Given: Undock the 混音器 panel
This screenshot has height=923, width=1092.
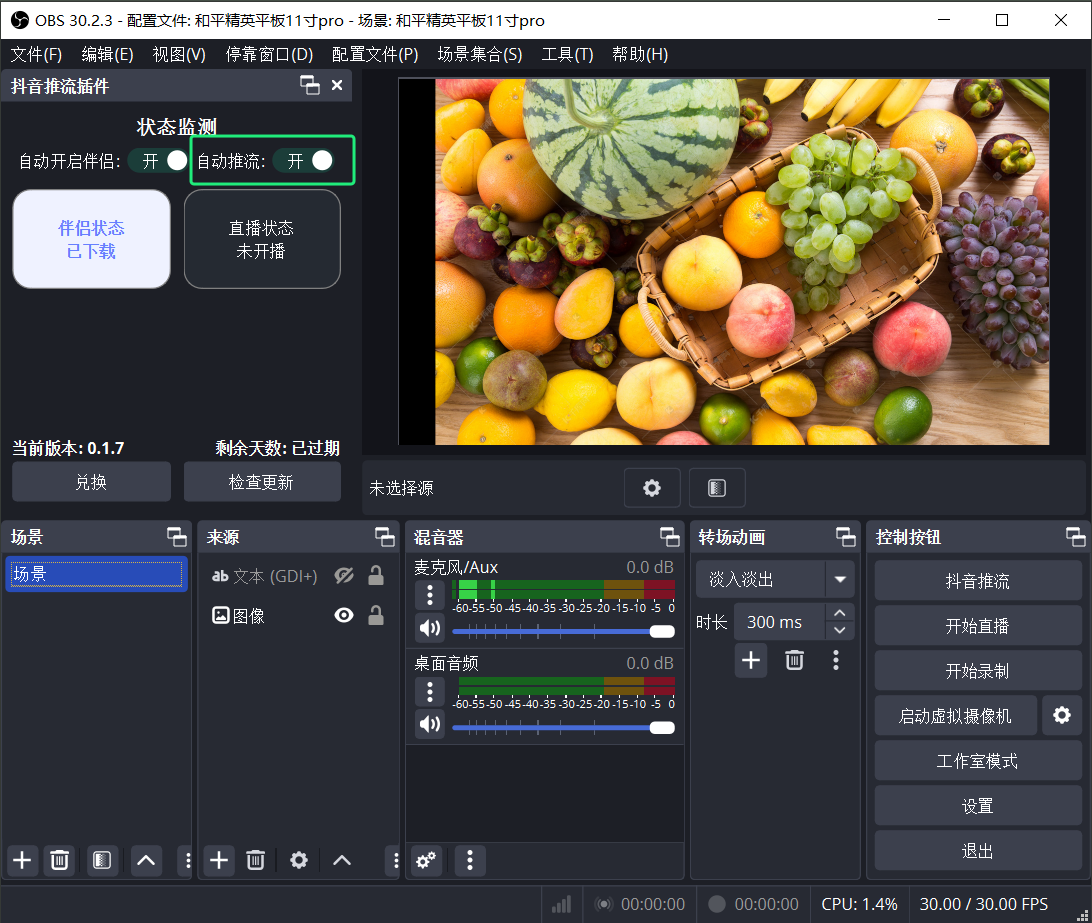Looking at the screenshot, I should 669,537.
